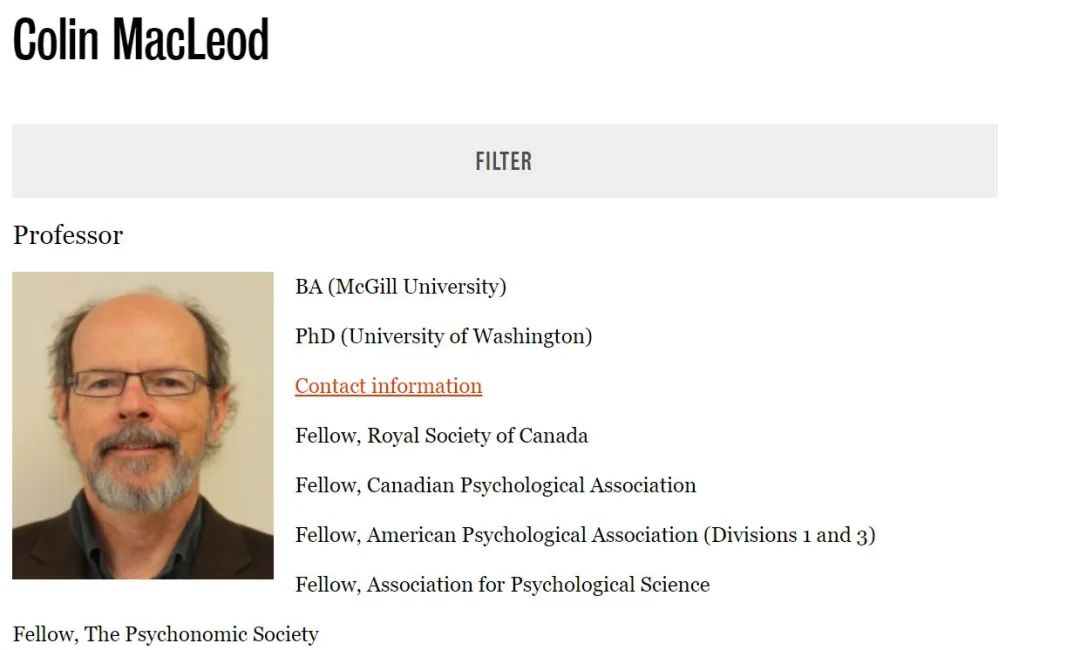
Task: Click the "University of Washington" text
Action: pyautogui.click(x=466, y=336)
